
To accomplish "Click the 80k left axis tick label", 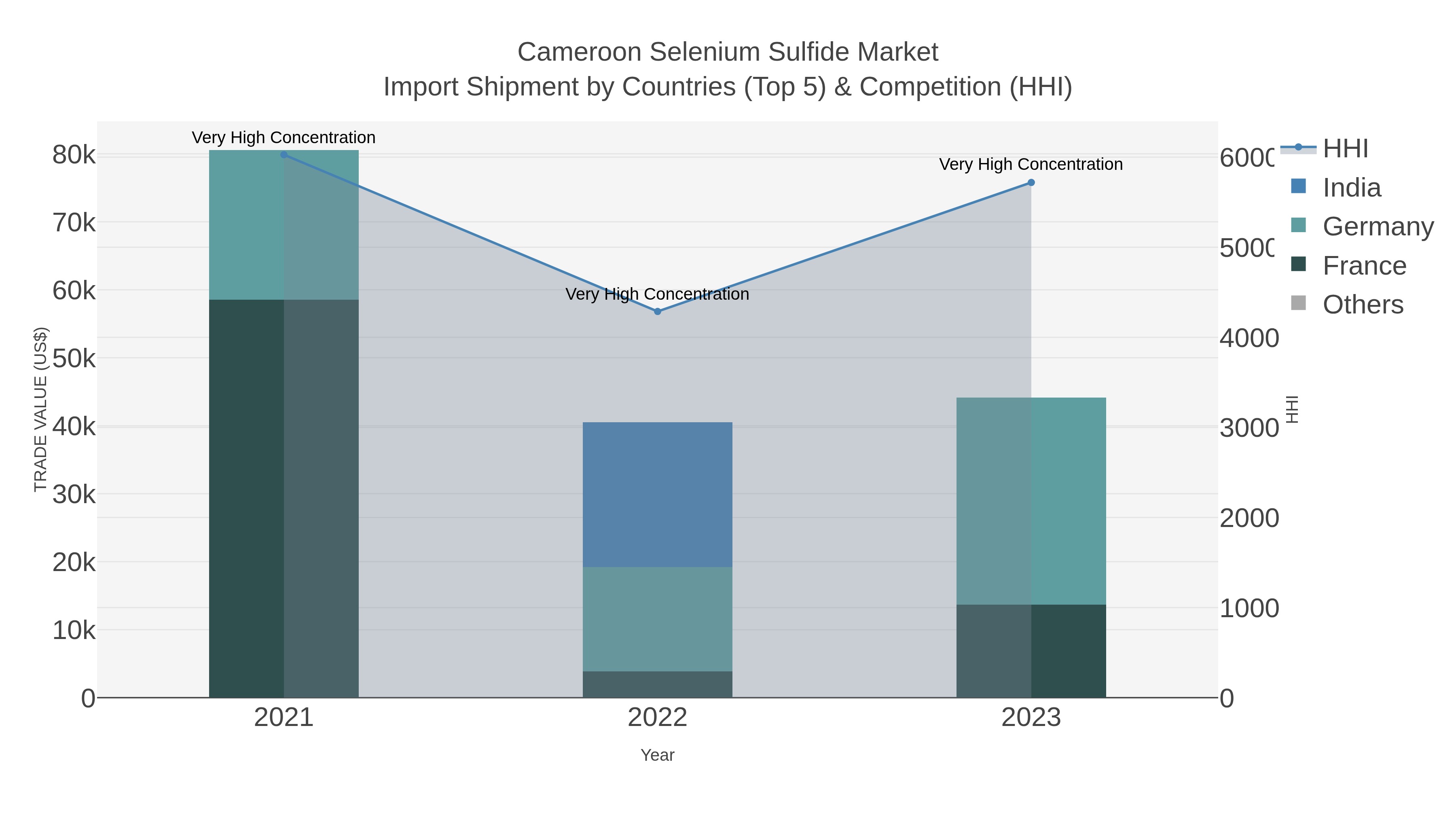I will tap(74, 155).
